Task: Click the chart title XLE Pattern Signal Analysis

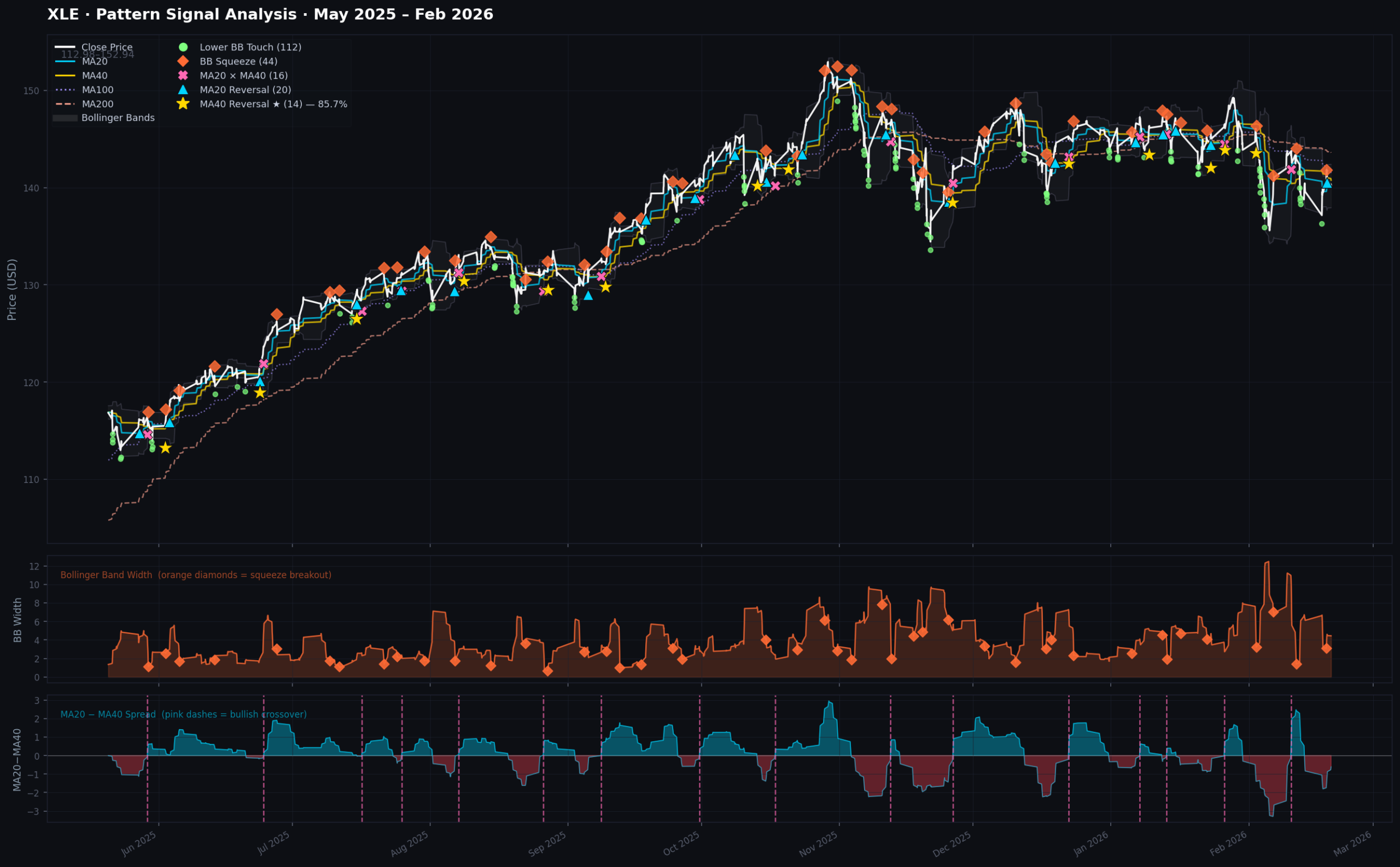Action: point(270,15)
